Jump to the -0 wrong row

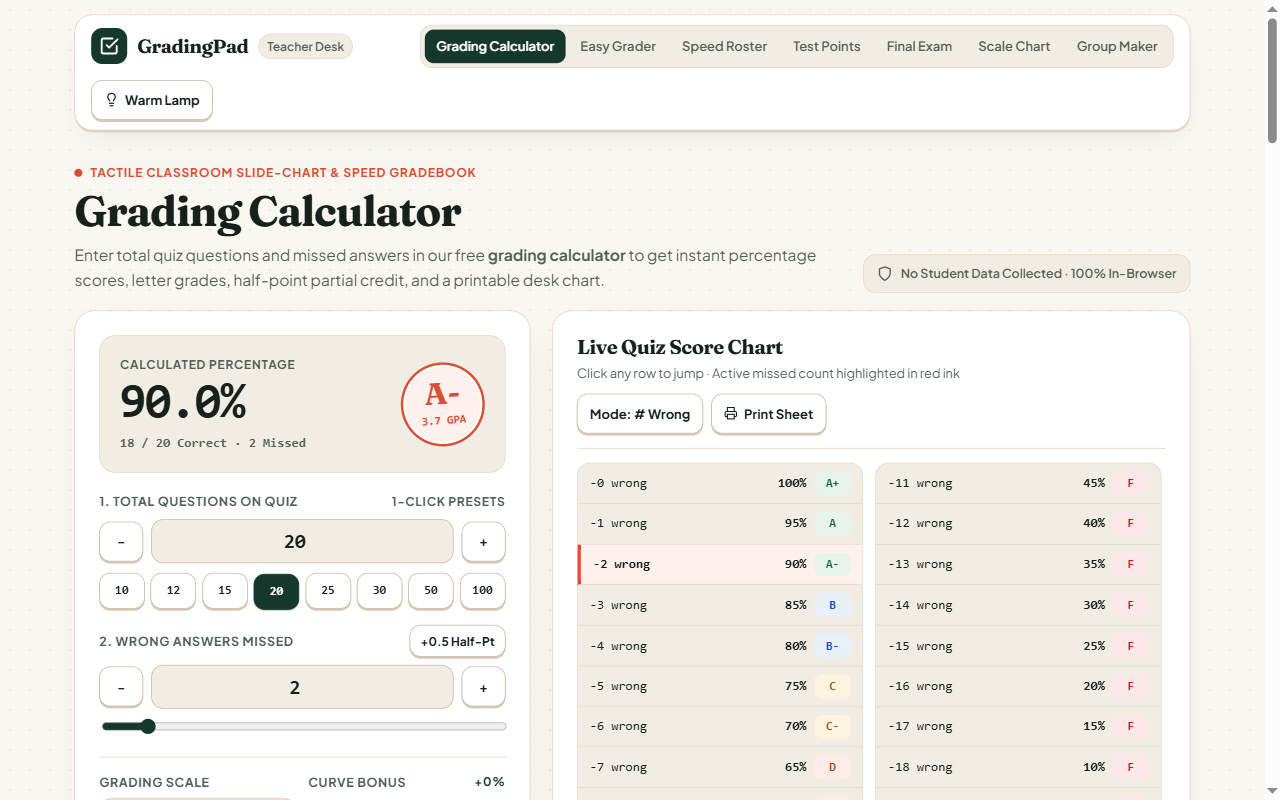720,483
